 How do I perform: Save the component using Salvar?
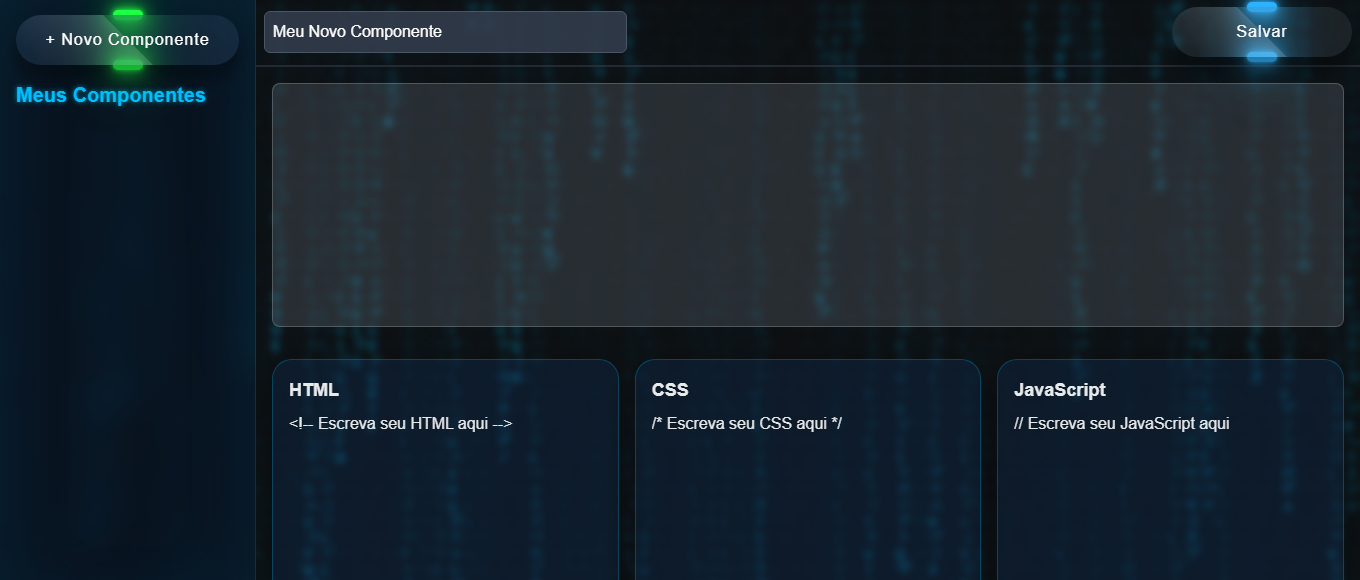[1261, 32]
